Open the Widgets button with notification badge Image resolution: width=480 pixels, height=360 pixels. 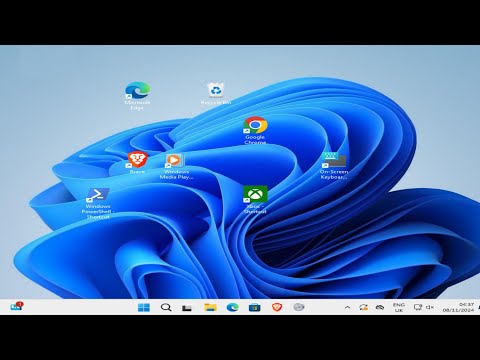[x=17, y=306]
